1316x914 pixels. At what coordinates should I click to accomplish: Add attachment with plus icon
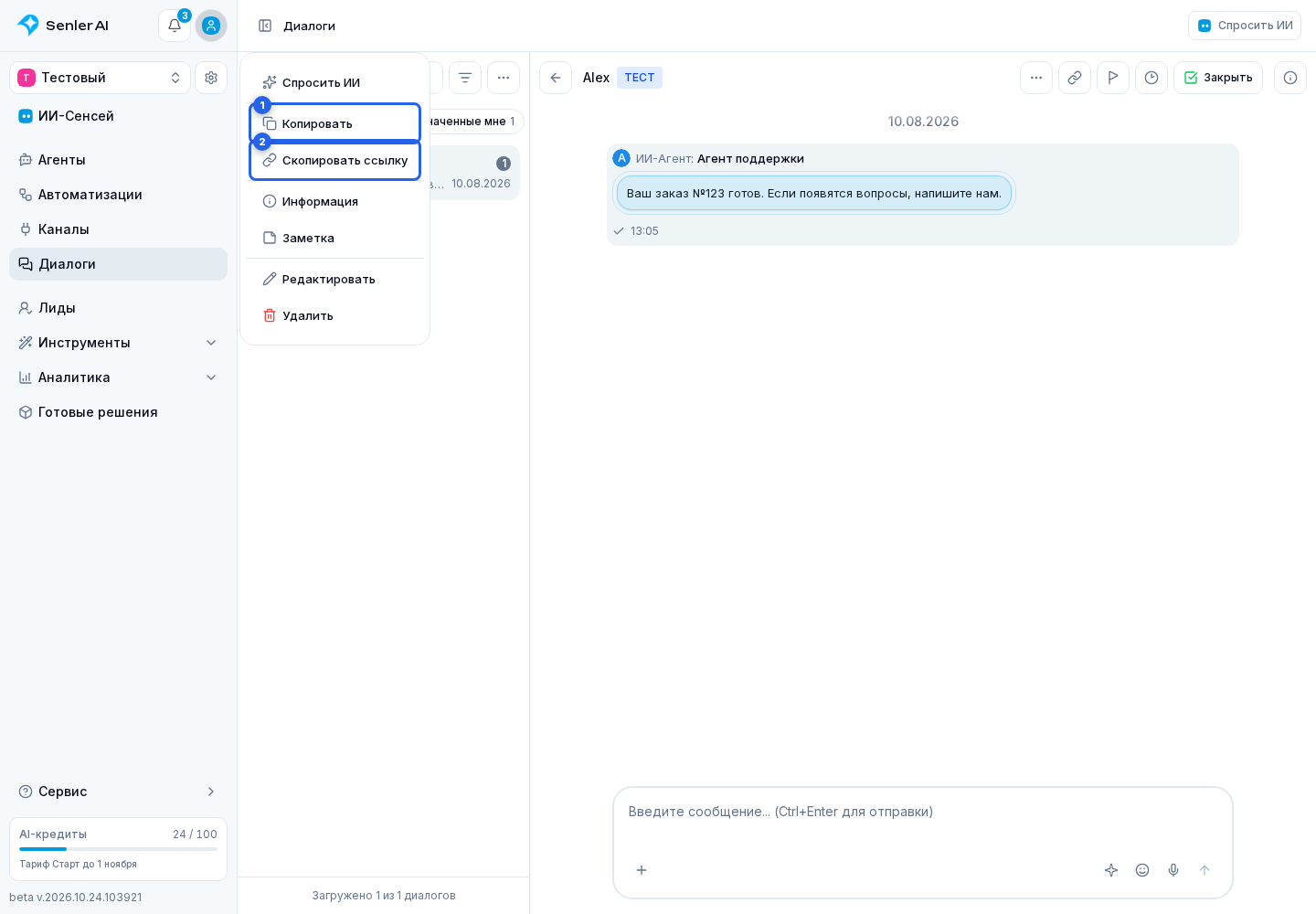point(642,870)
